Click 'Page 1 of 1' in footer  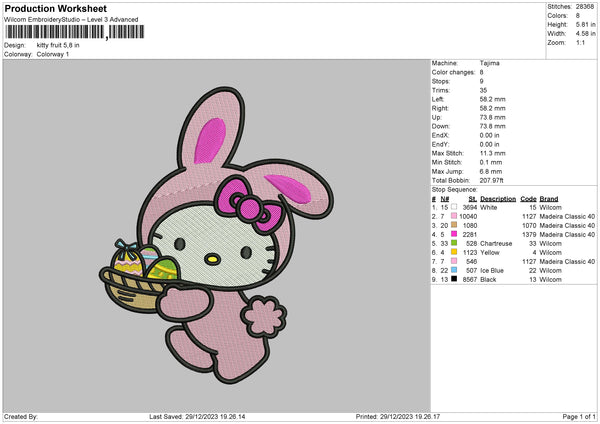pos(579,417)
